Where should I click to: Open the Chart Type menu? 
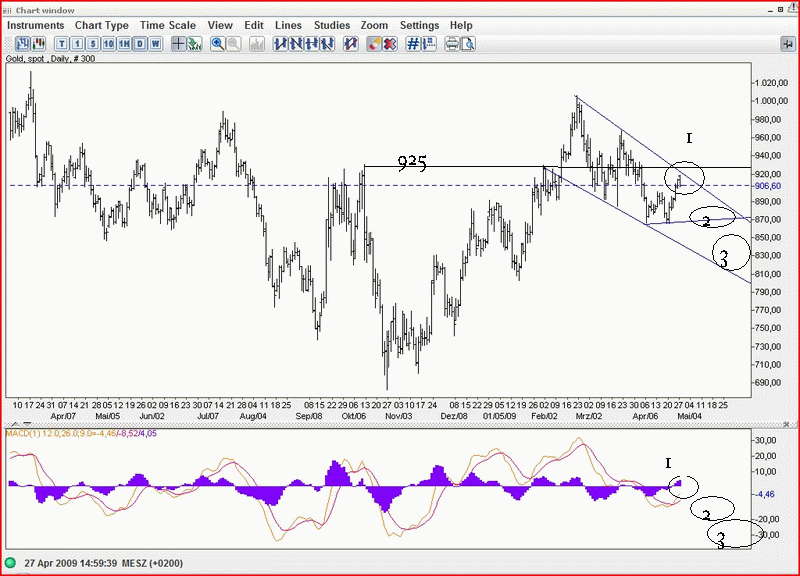(102, 25)
